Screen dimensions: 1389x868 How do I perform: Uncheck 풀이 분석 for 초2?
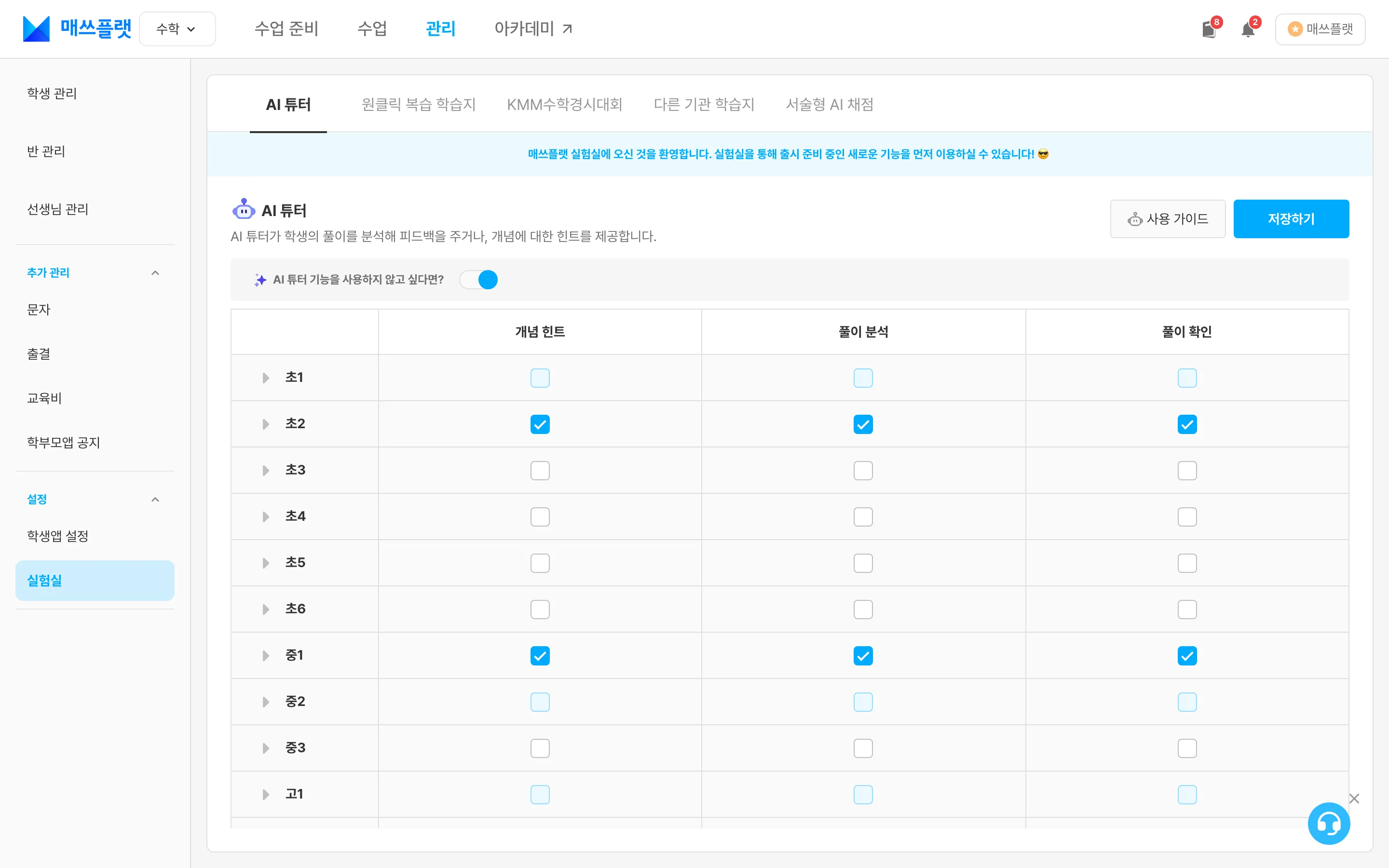[x=863, y=424]
